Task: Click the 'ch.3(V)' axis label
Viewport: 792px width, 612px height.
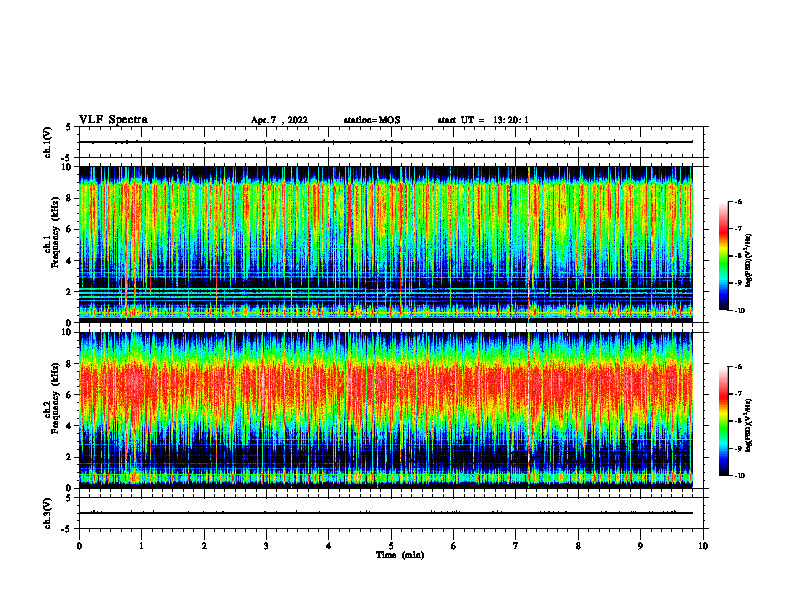Action: pyautogui.click(x=48, y=513)
